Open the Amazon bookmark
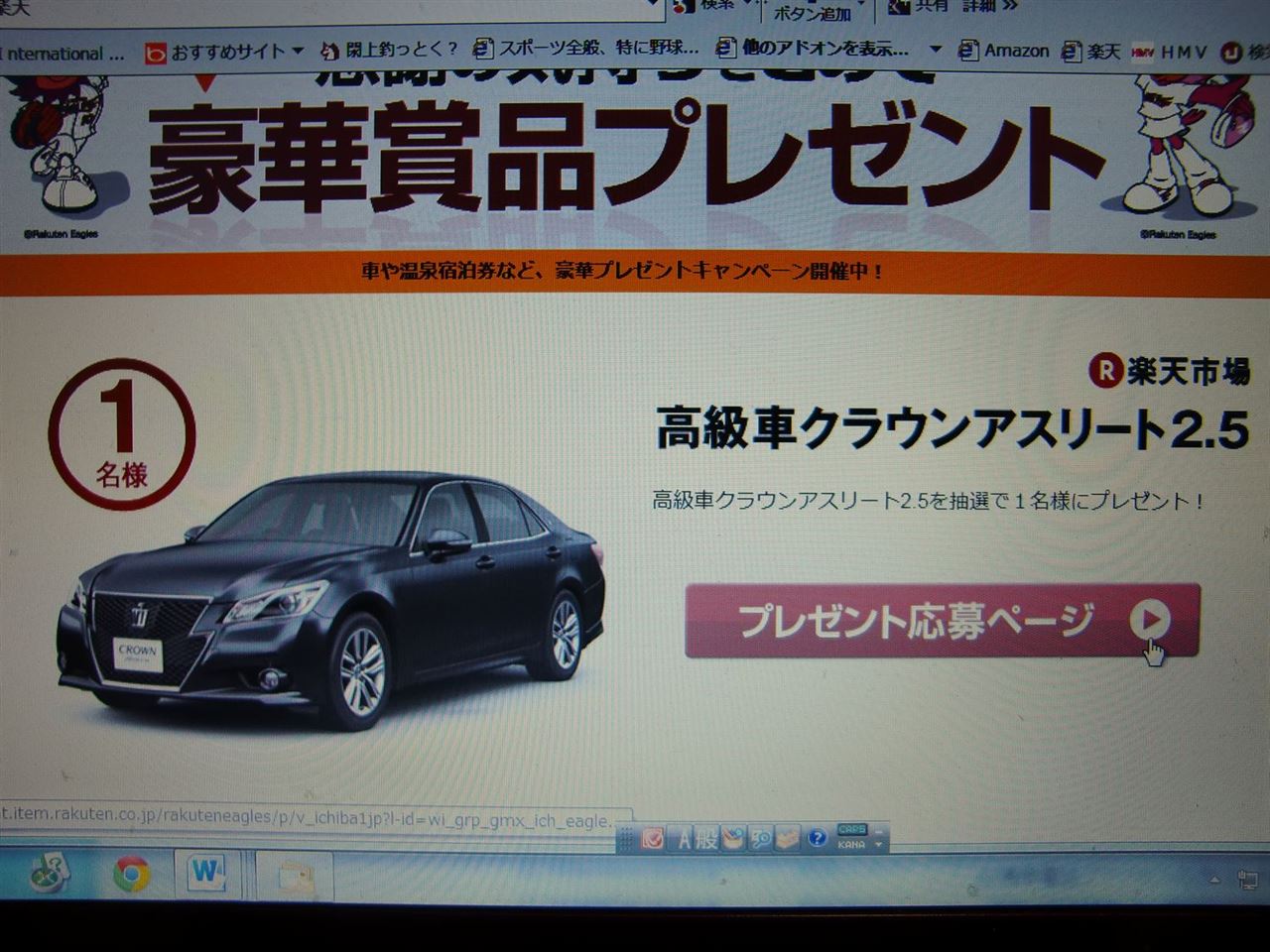Viewport: 1270px width, 952px height. coord(1004,50)
